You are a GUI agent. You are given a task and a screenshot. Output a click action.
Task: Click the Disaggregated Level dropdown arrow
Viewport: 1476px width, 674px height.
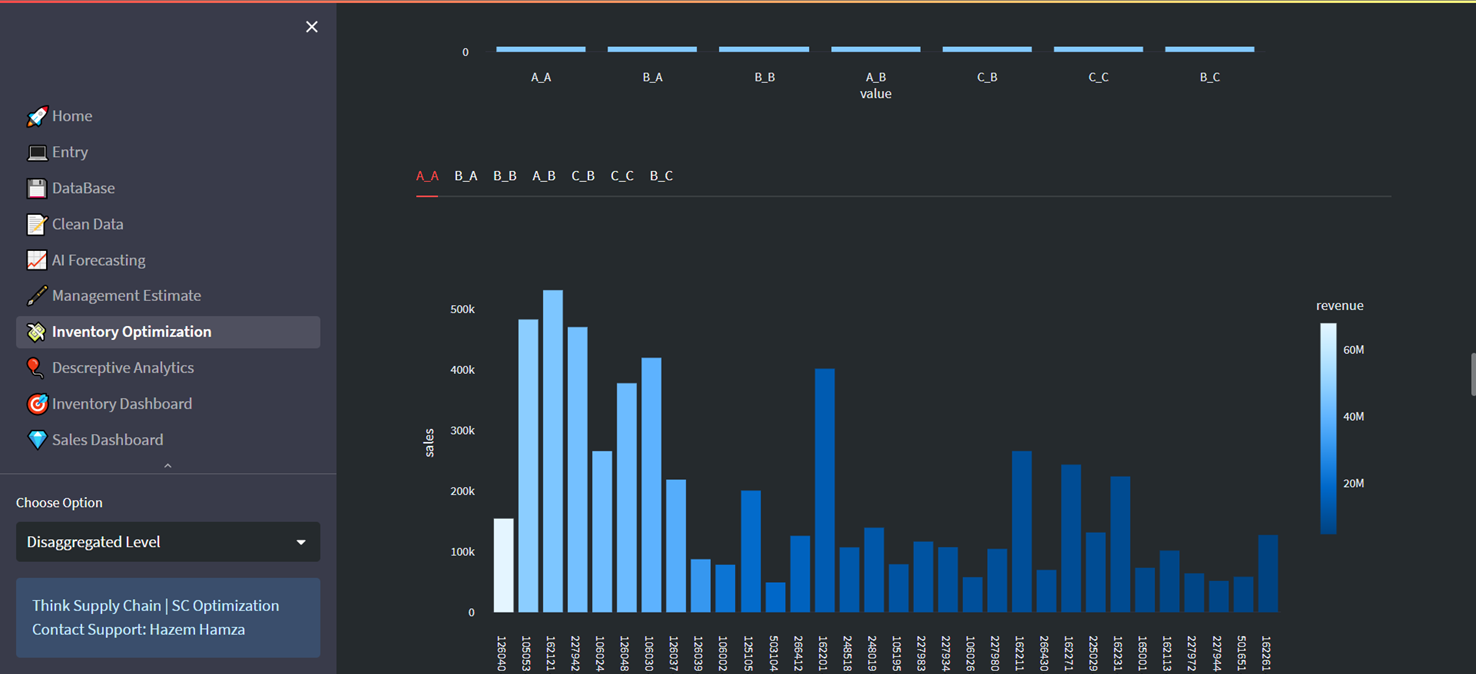pos(301,542)
